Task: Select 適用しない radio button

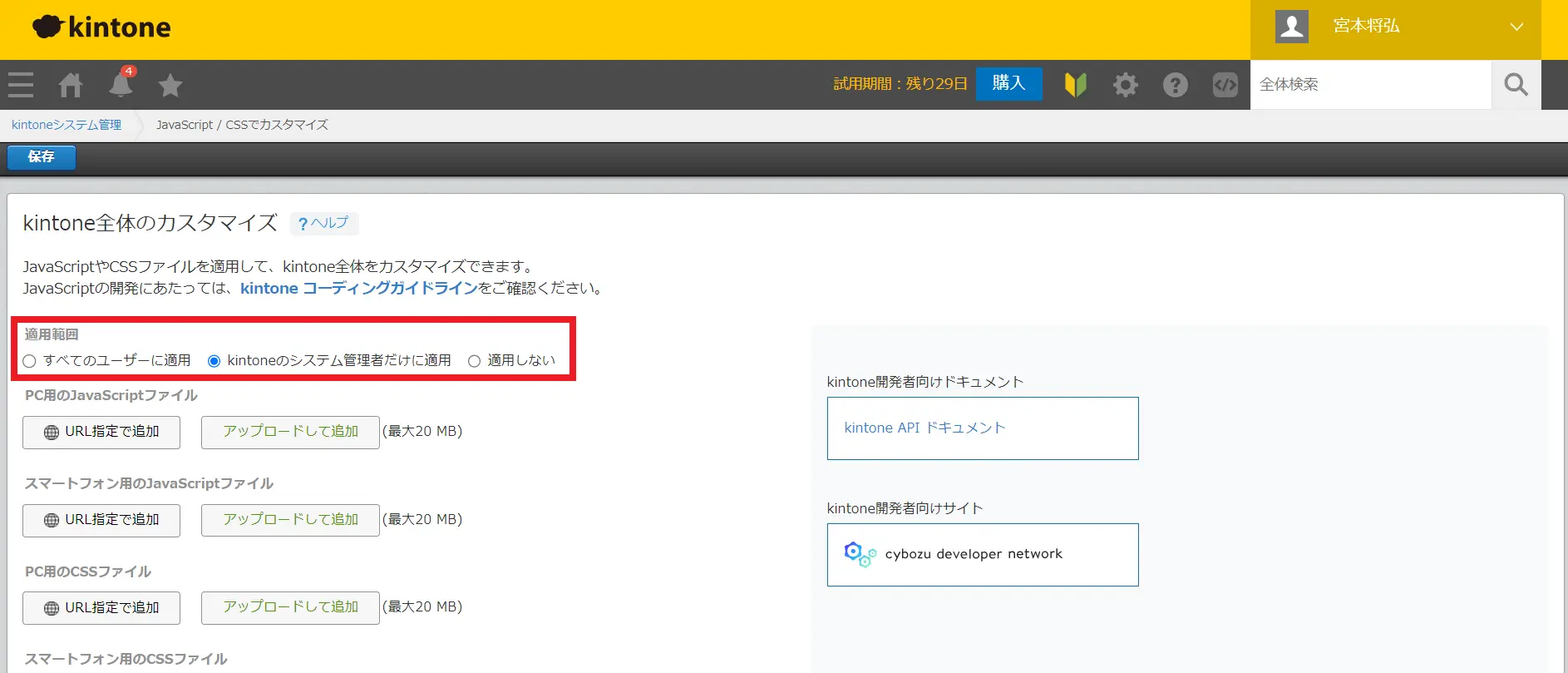Action: point(475,361)
